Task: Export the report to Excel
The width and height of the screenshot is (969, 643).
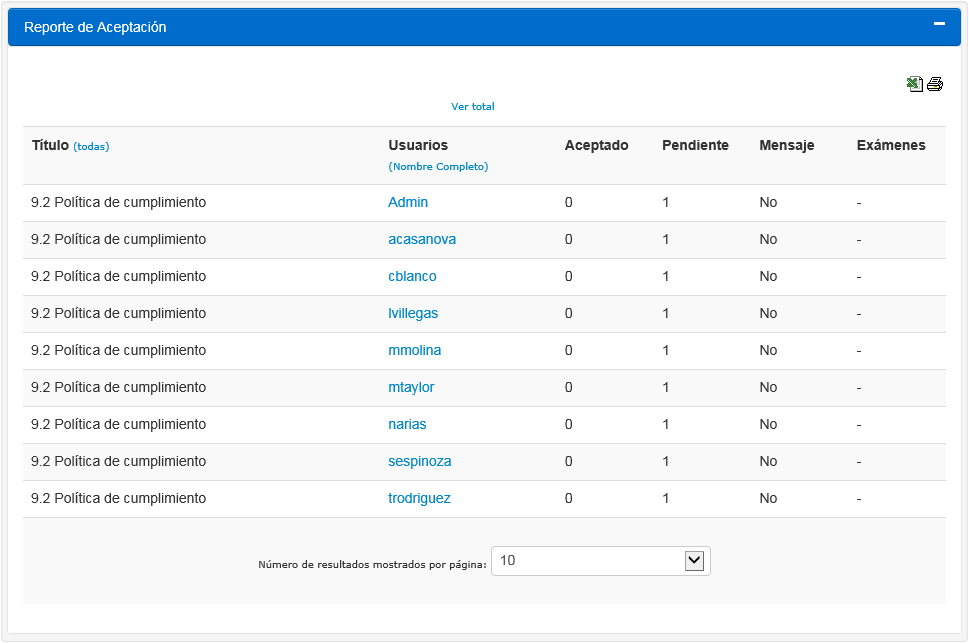Action: [x=914, y=84]
